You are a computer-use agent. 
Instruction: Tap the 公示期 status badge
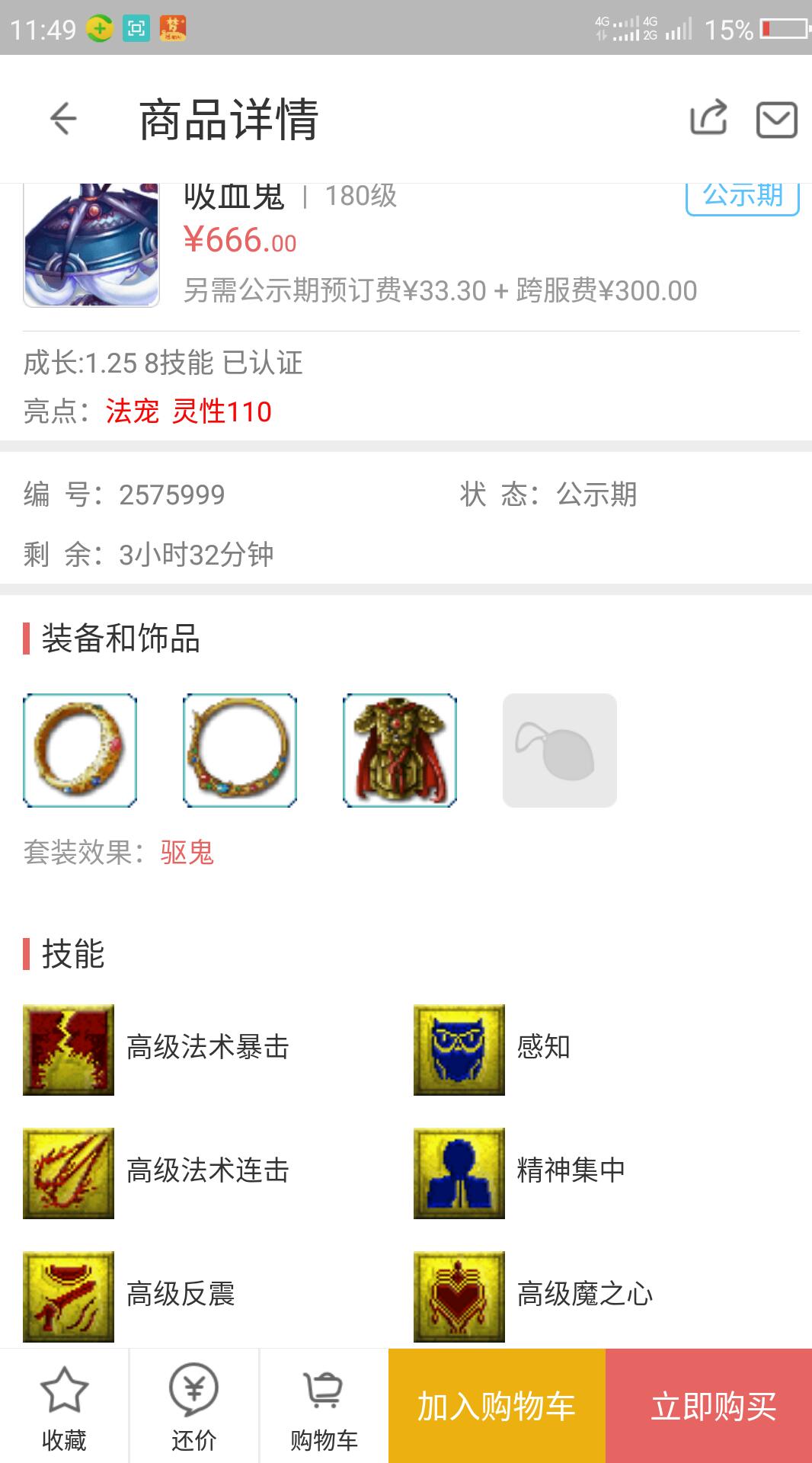(x=743, y=198)
